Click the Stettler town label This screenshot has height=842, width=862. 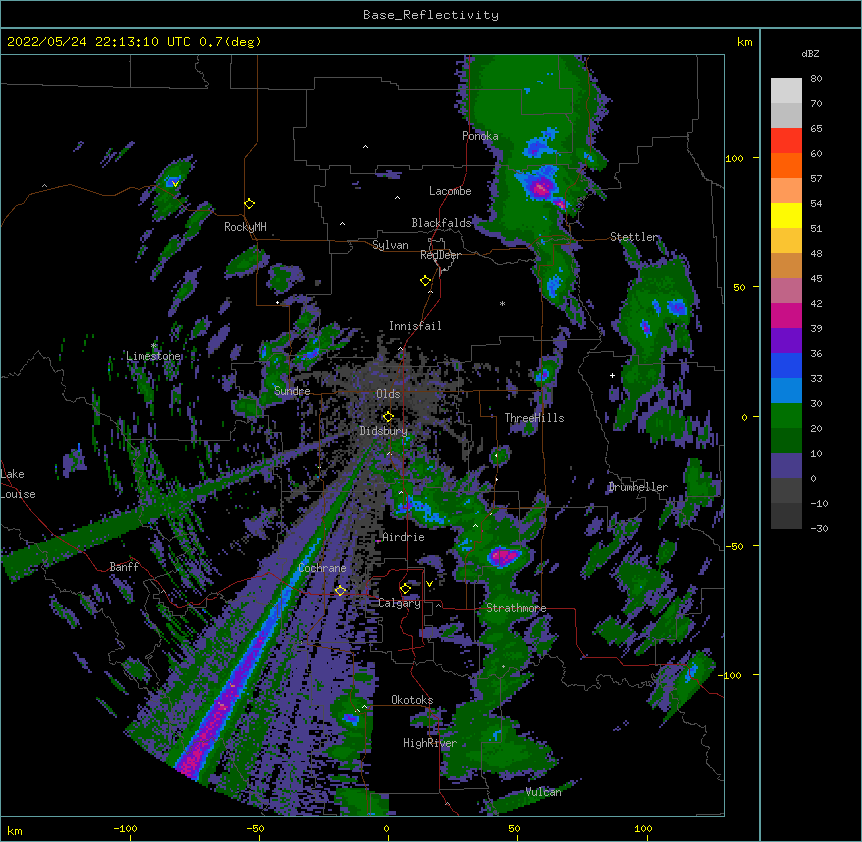[x=633, y=237]
